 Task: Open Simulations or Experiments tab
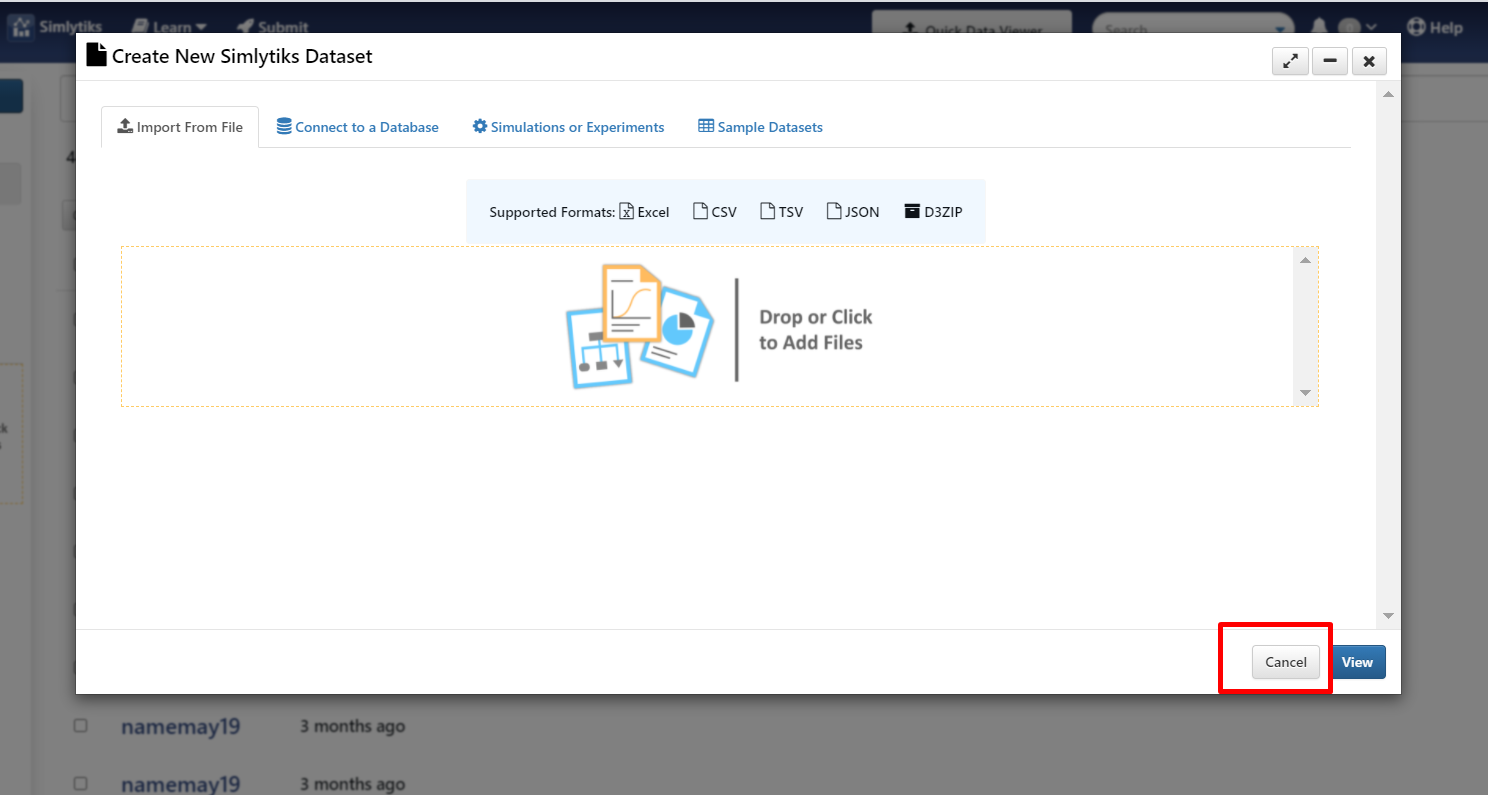(568, 127)
